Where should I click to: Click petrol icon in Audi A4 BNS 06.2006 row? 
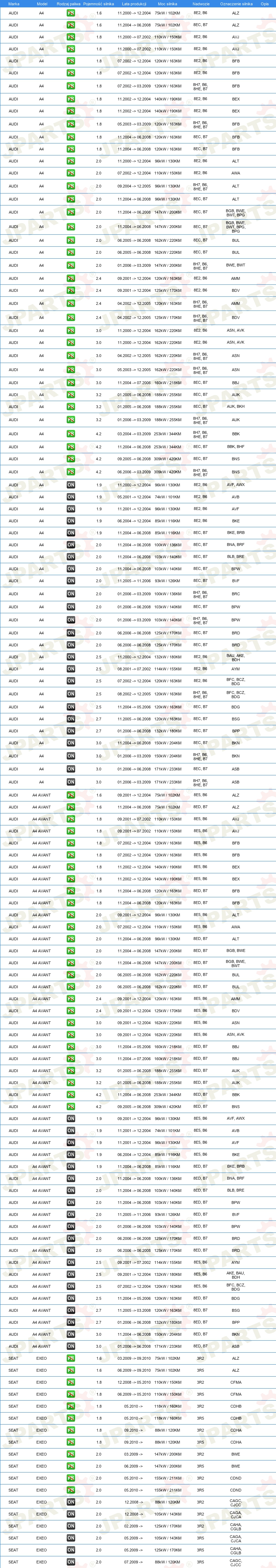coord(71,472)
